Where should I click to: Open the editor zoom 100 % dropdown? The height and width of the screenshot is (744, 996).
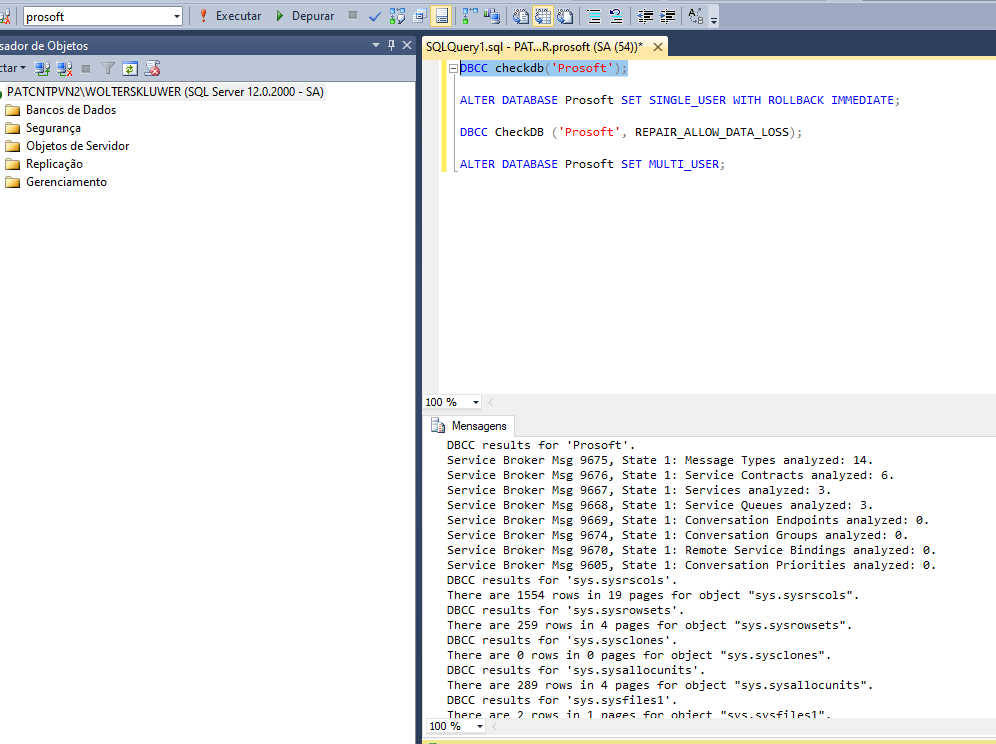click(475, 402)
